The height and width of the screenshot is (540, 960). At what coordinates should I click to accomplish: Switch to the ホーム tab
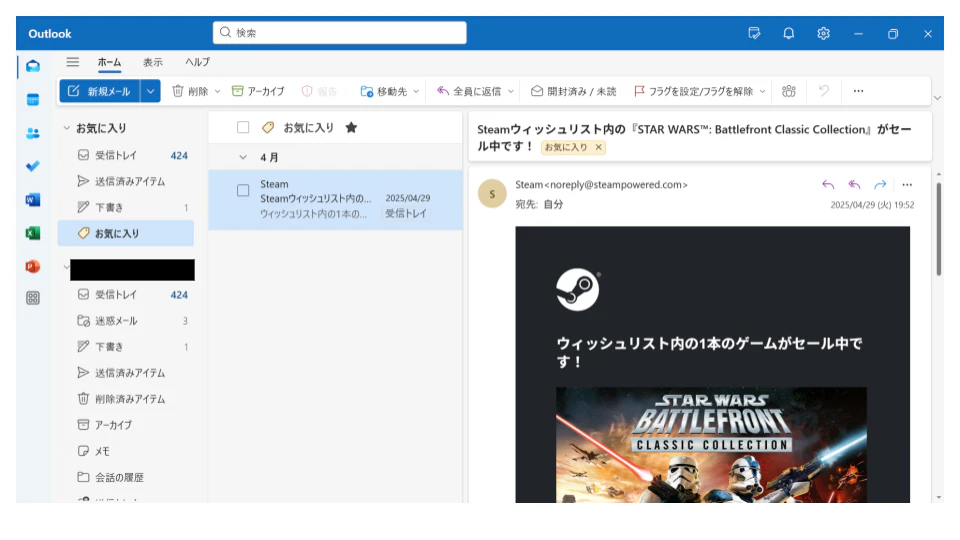pyautogui.click(x=109, y=62)
